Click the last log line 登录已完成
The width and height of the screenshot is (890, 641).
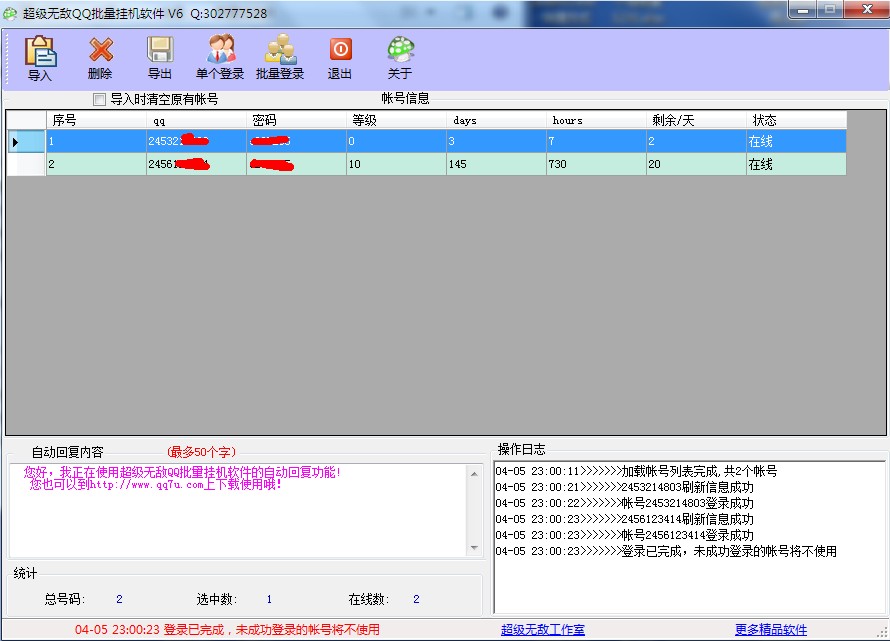tap(666, 551)
